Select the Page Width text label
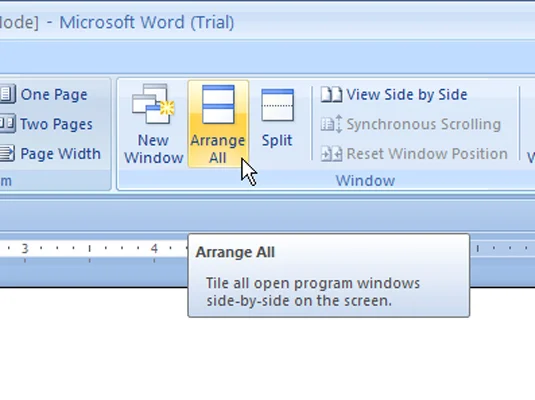Viewport: 535px width, 400px height. [x=60, y=154]
